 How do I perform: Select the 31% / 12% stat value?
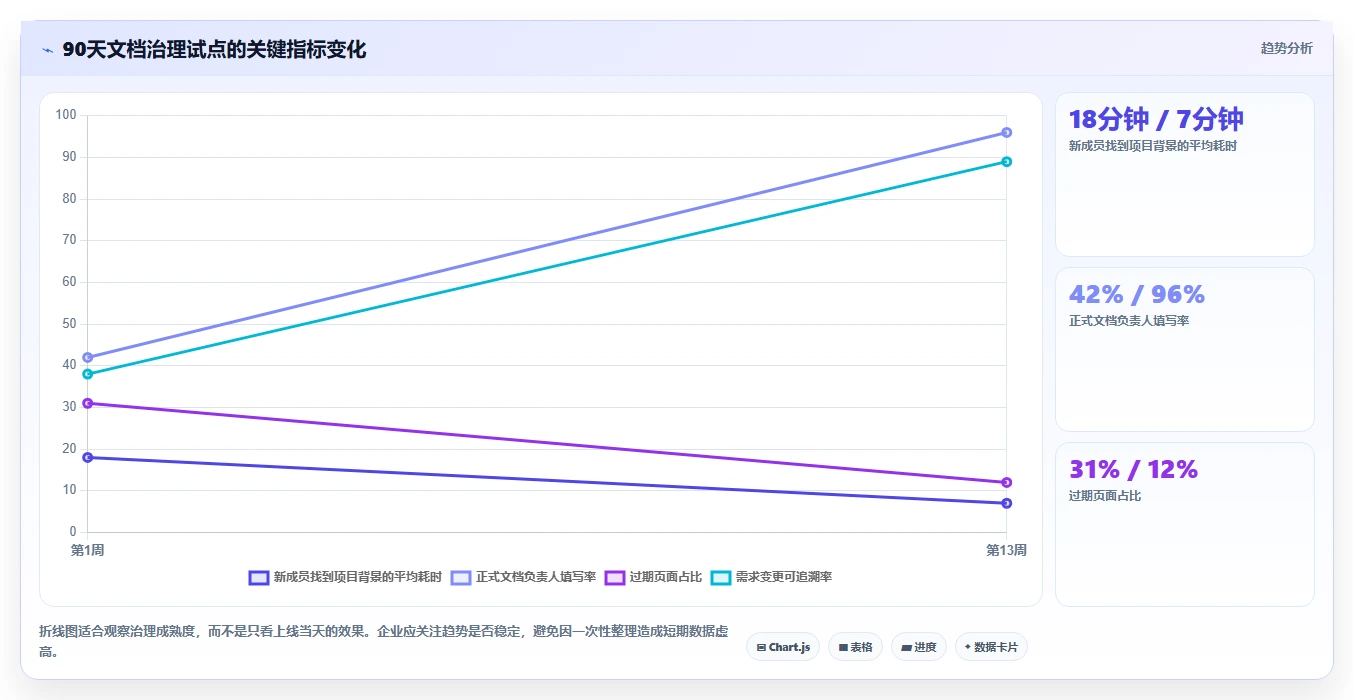point(1133,469)
